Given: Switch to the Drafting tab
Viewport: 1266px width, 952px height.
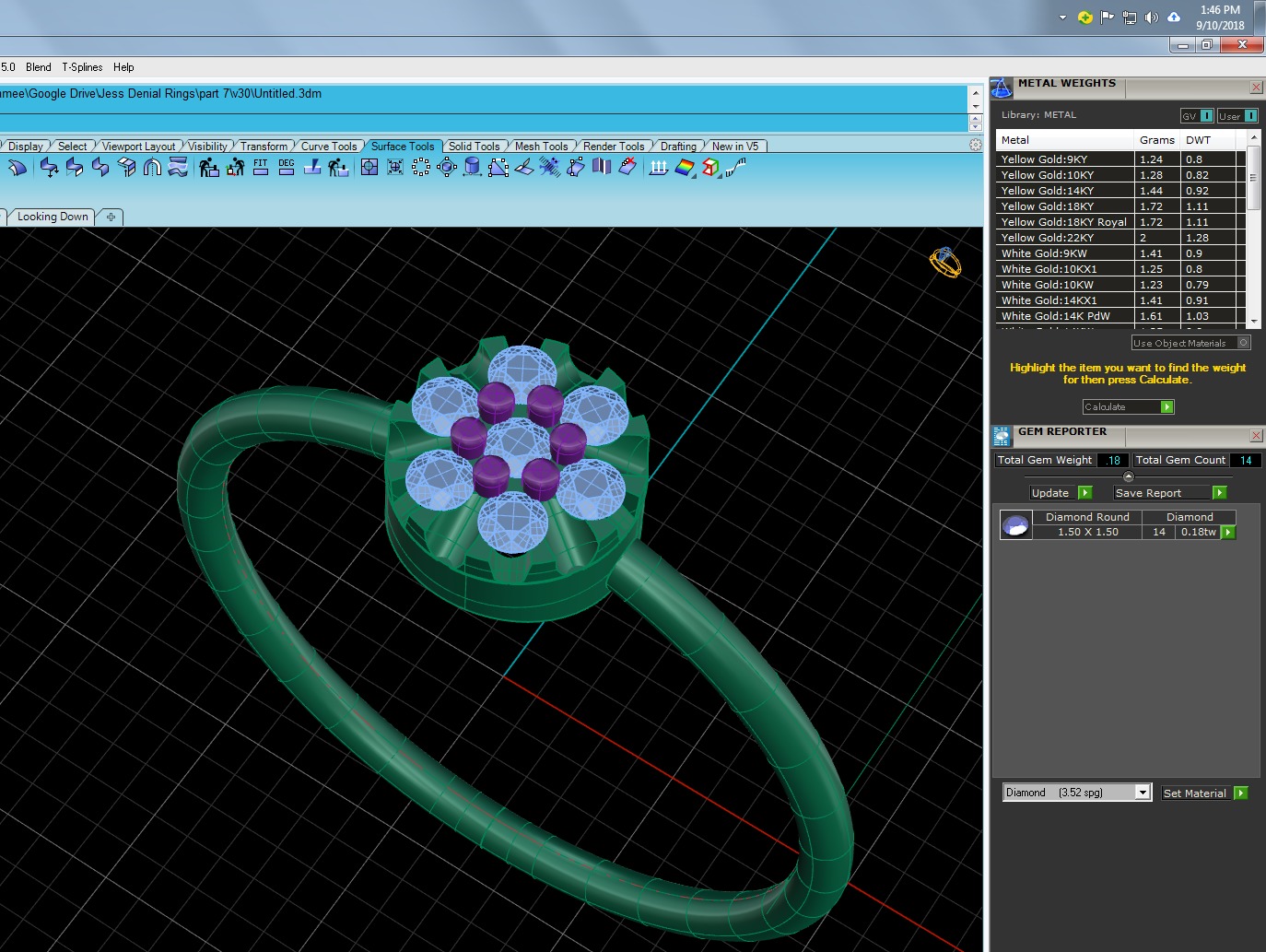Looking at the screenshot, I should point(678,147).
